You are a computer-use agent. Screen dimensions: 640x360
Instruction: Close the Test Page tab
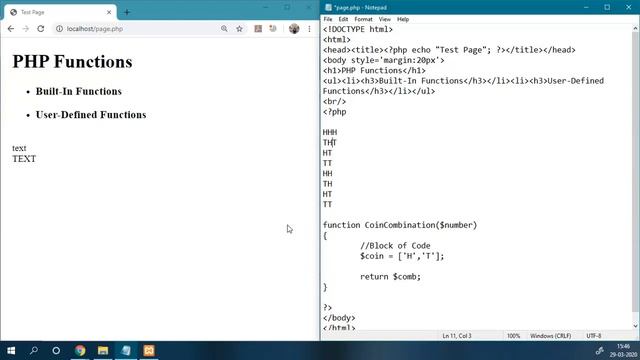point(109,12)
